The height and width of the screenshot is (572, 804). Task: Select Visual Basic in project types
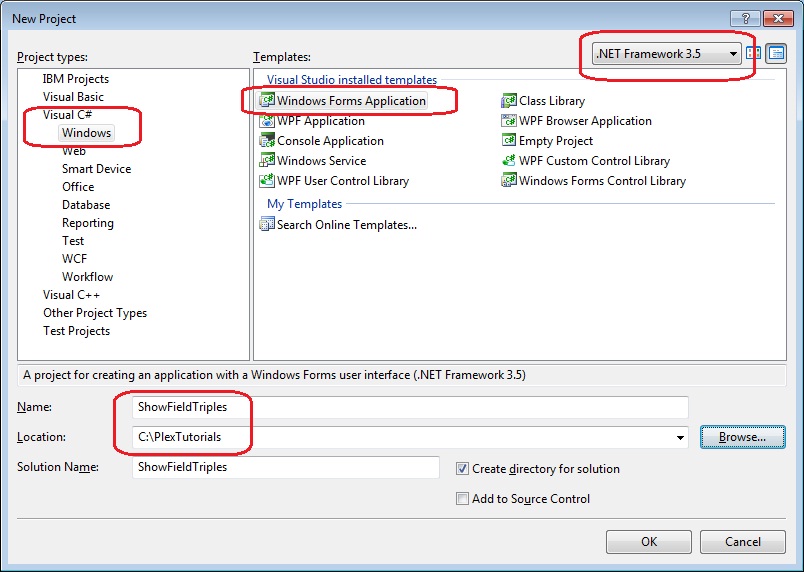(x=73, y=97)
